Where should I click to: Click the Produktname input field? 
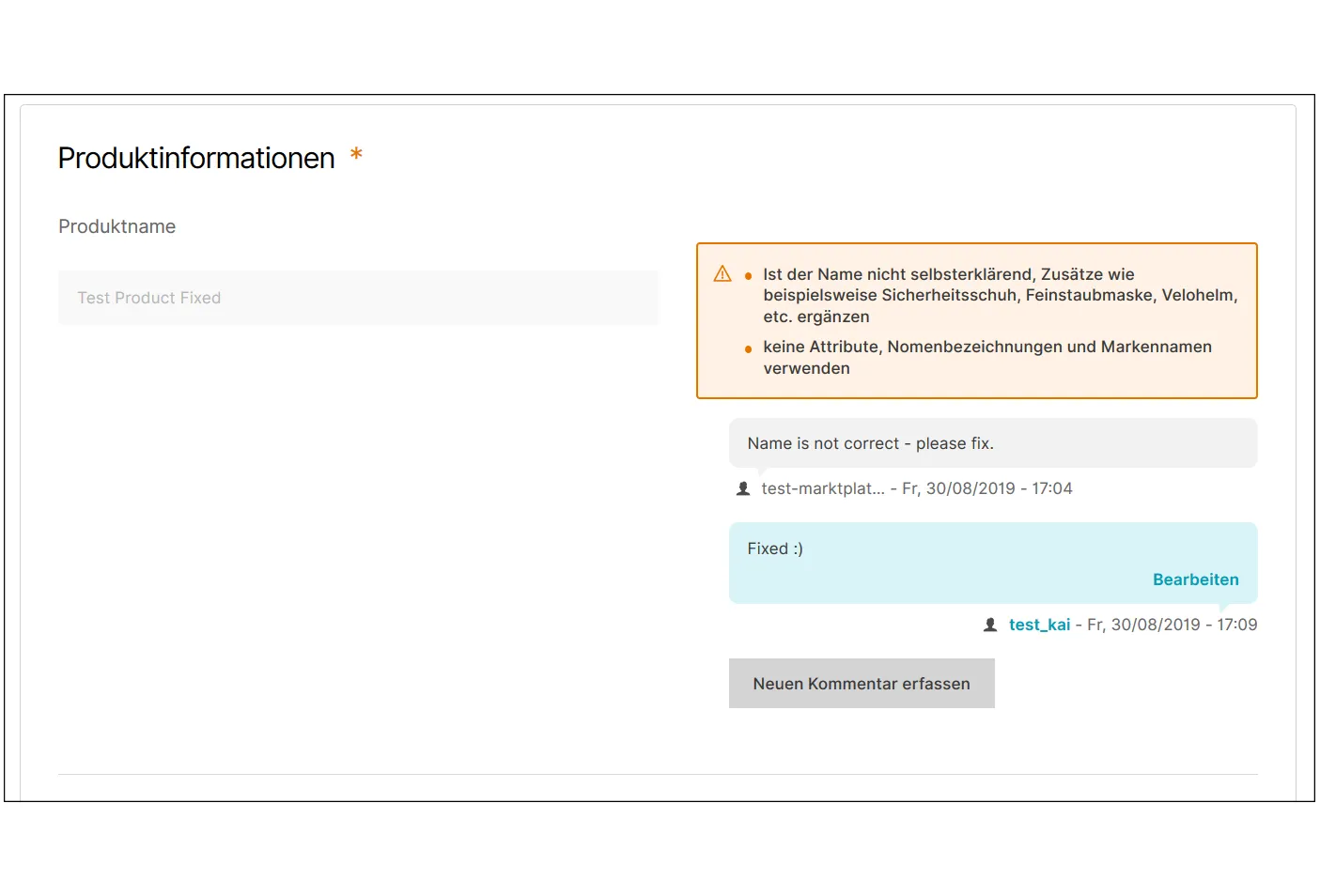click(358, 298)
